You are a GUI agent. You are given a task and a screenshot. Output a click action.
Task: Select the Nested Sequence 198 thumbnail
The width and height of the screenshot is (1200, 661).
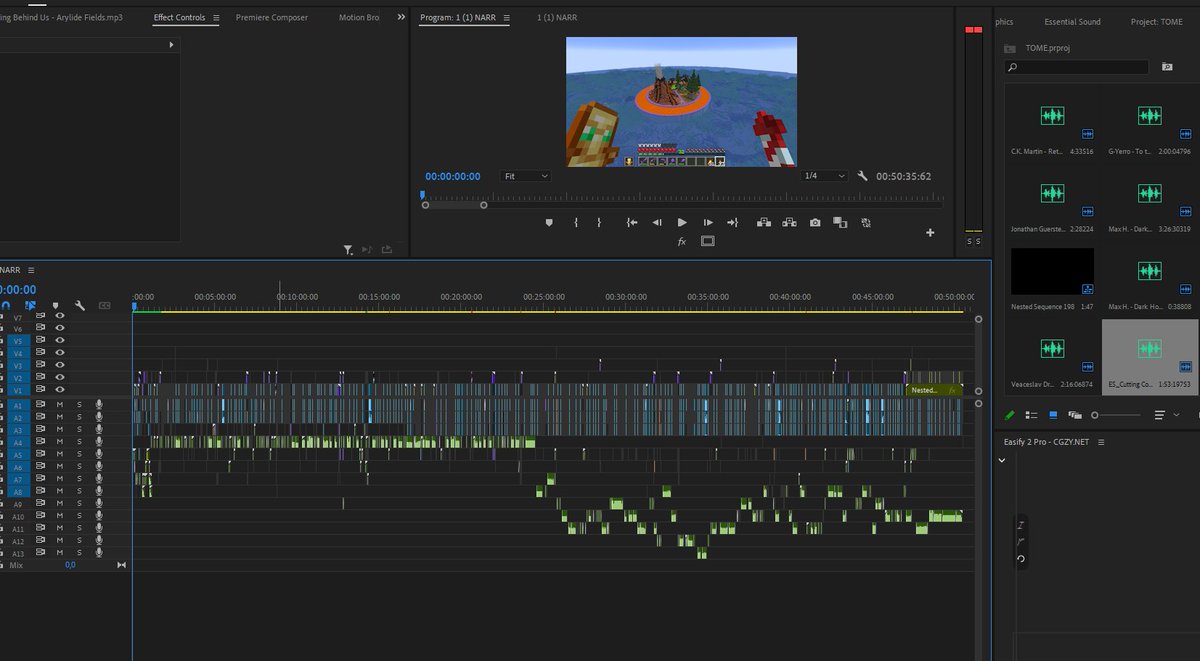point(1052,270)
